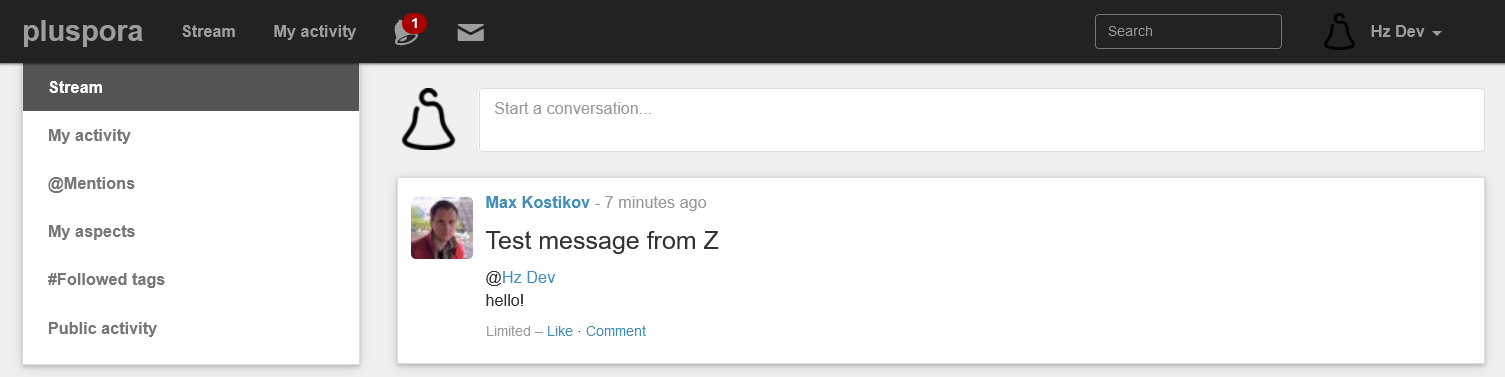
Task: Click the large bell avatar beside composer
Action: [x=428, y=119]
